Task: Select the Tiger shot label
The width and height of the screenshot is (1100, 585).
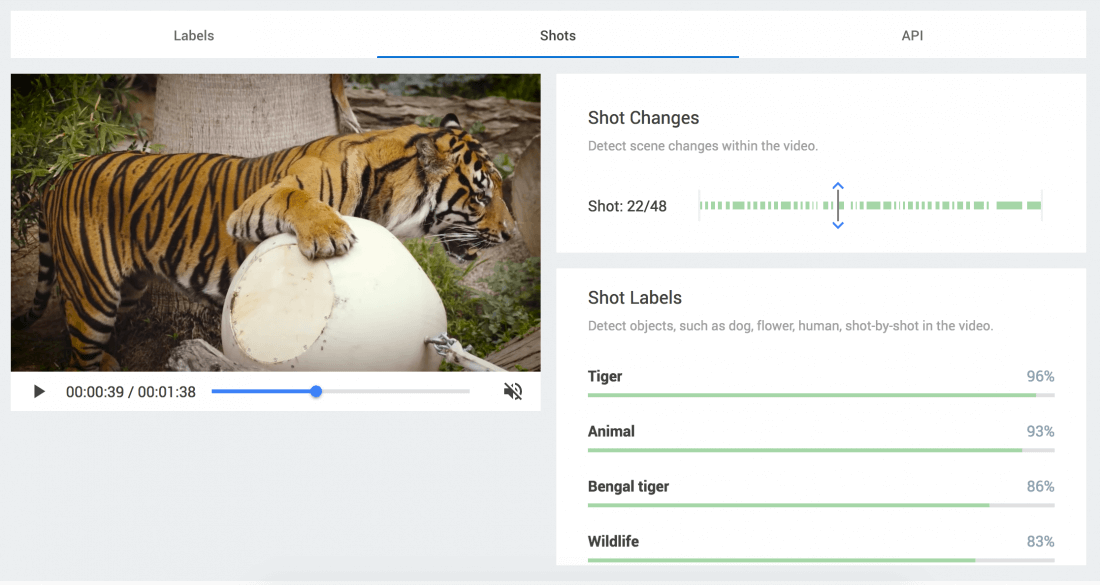Action: click(x=605, y=376)
